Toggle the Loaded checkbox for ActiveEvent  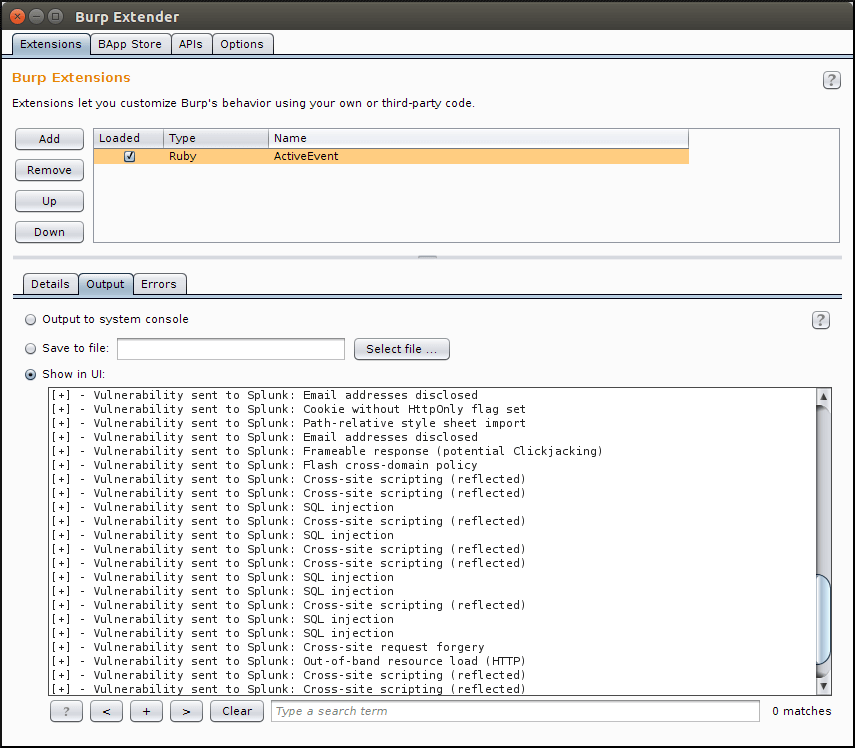coord(129,156)
